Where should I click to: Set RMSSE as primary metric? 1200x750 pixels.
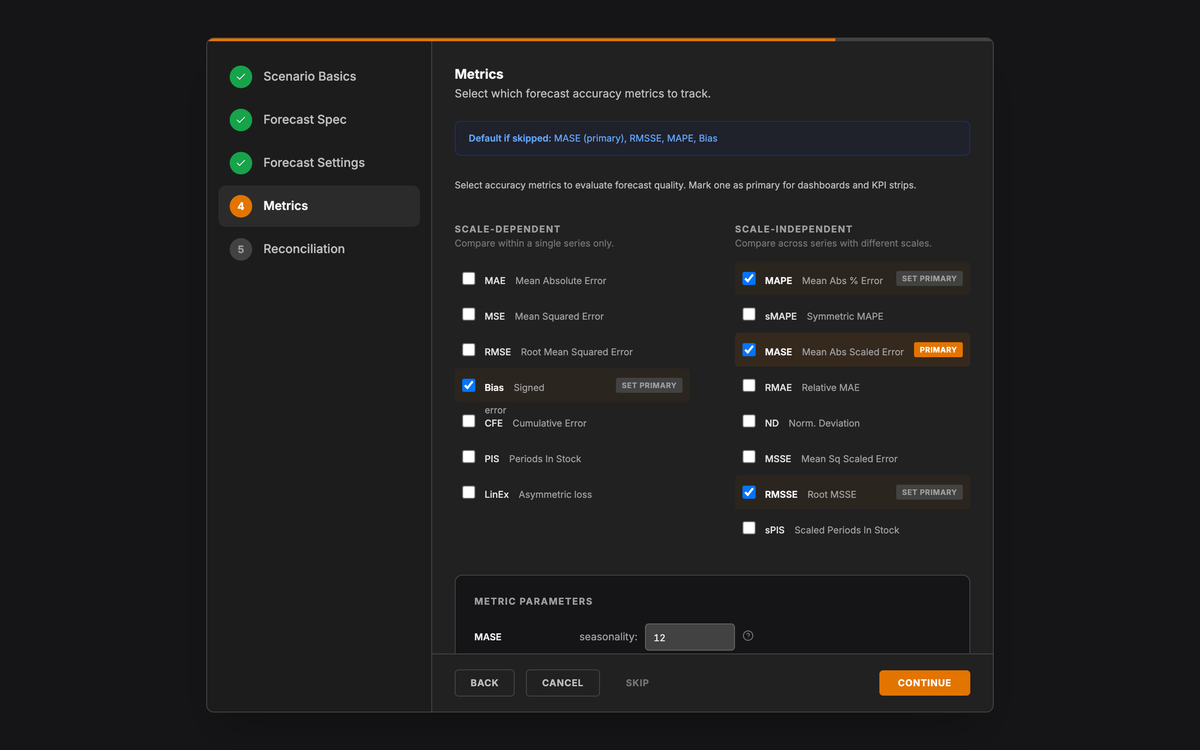click(929, 493)
